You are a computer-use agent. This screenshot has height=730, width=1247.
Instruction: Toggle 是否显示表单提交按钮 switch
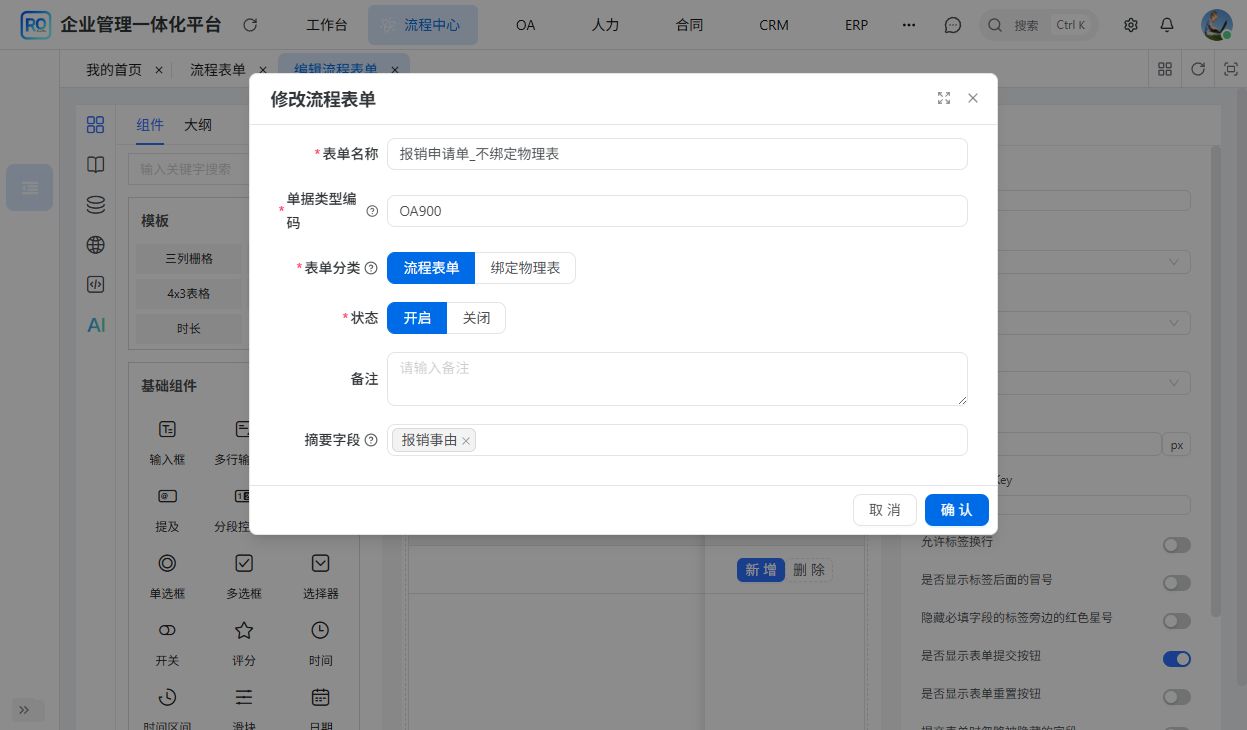tap(1177, 659)
